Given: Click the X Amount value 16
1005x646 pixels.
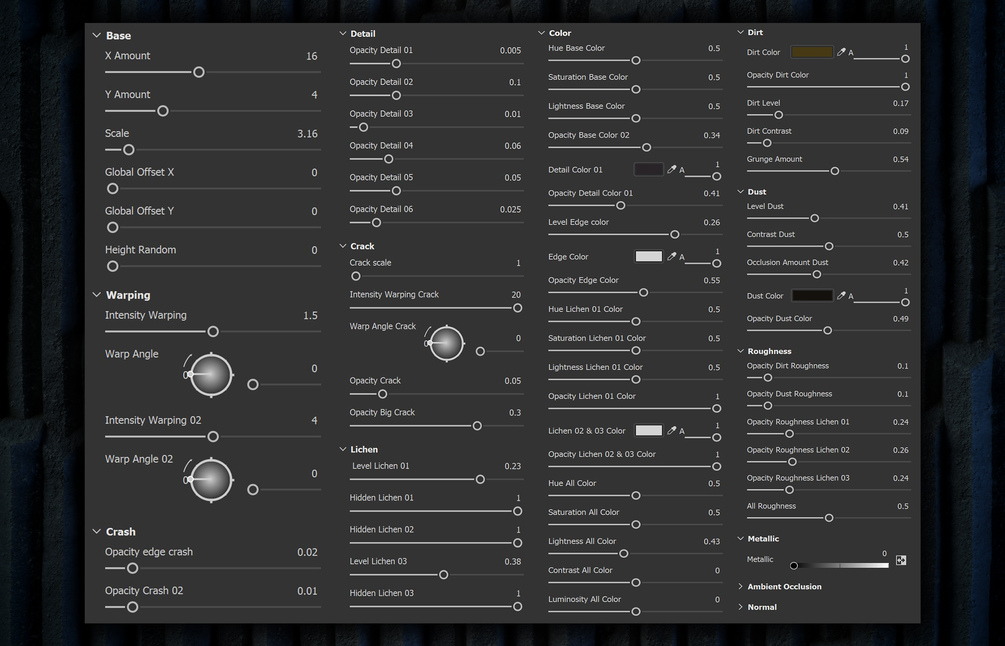Looking at the screenshot, I should pos(311,56).
